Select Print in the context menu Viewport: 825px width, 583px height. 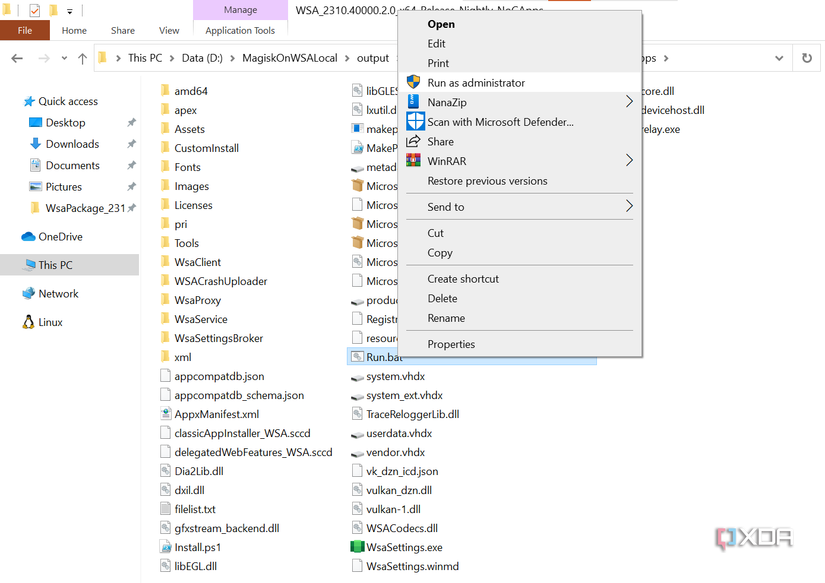pos(438,63)
